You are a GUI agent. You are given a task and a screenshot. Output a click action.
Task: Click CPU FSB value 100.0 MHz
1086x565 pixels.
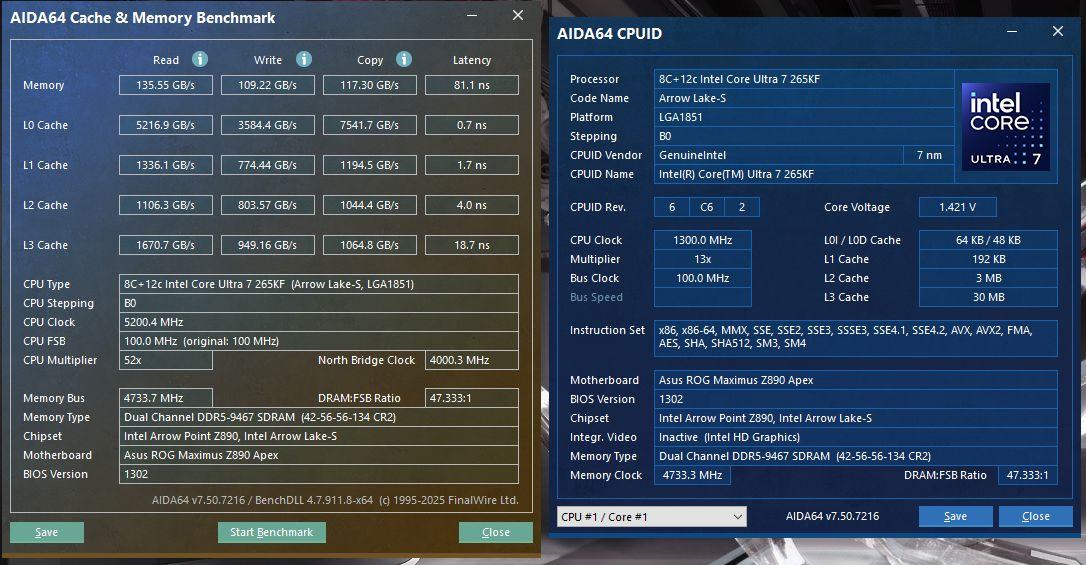pos(319,341)
